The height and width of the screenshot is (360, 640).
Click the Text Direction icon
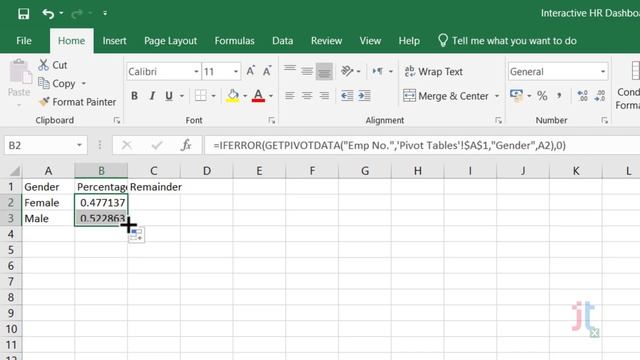378,71
